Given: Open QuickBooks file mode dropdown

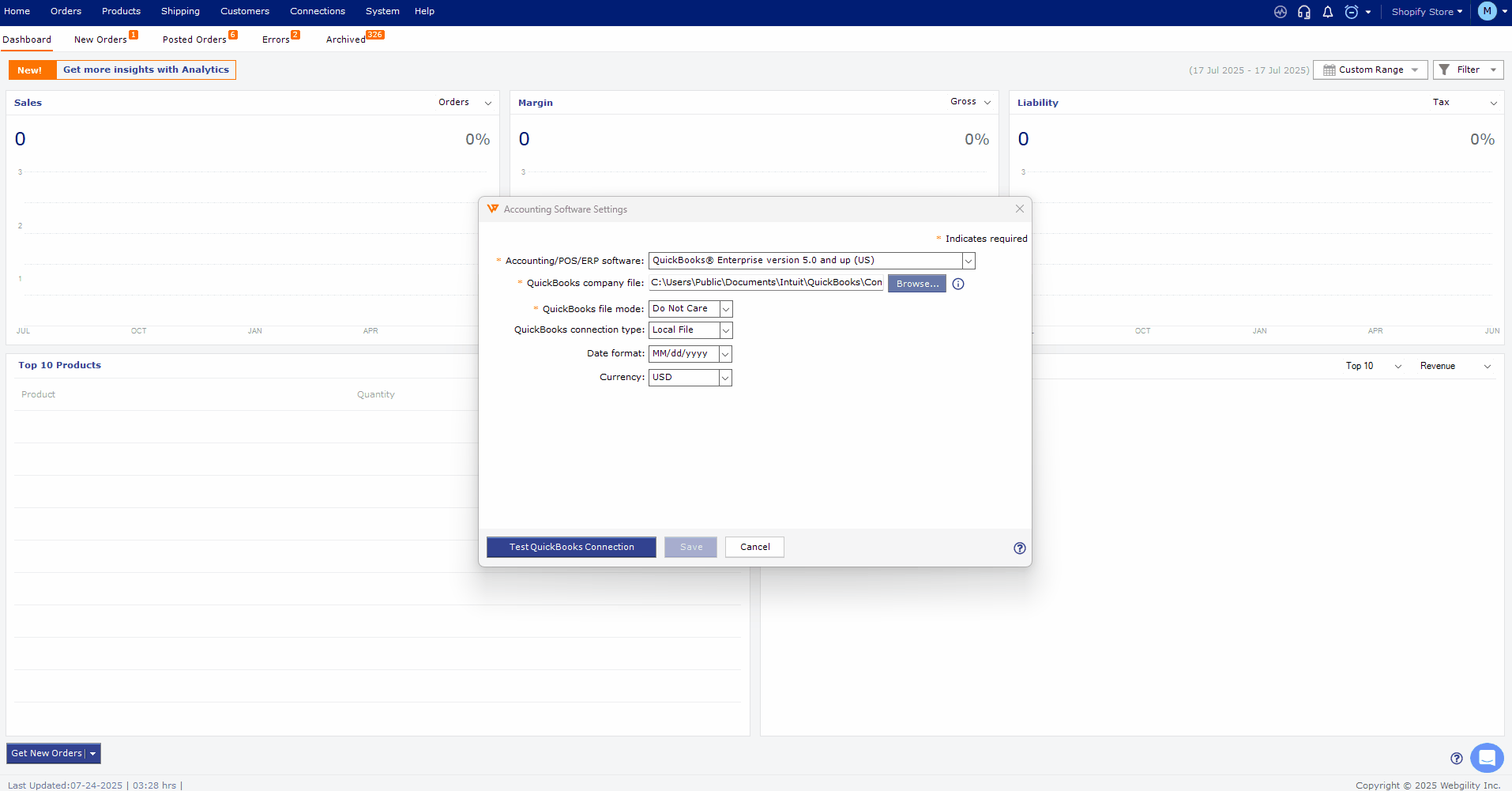Looking at the screenshot, I should [690, 309].
